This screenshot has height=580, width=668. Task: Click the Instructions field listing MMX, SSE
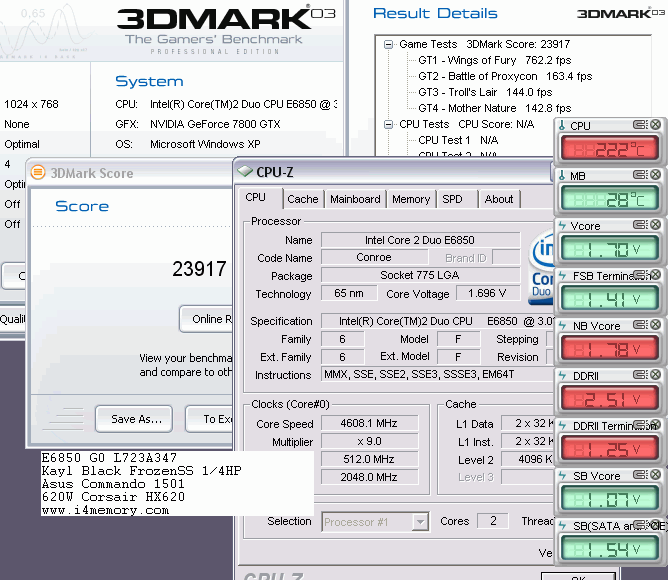pyautogui.click(x=437, y=374)
